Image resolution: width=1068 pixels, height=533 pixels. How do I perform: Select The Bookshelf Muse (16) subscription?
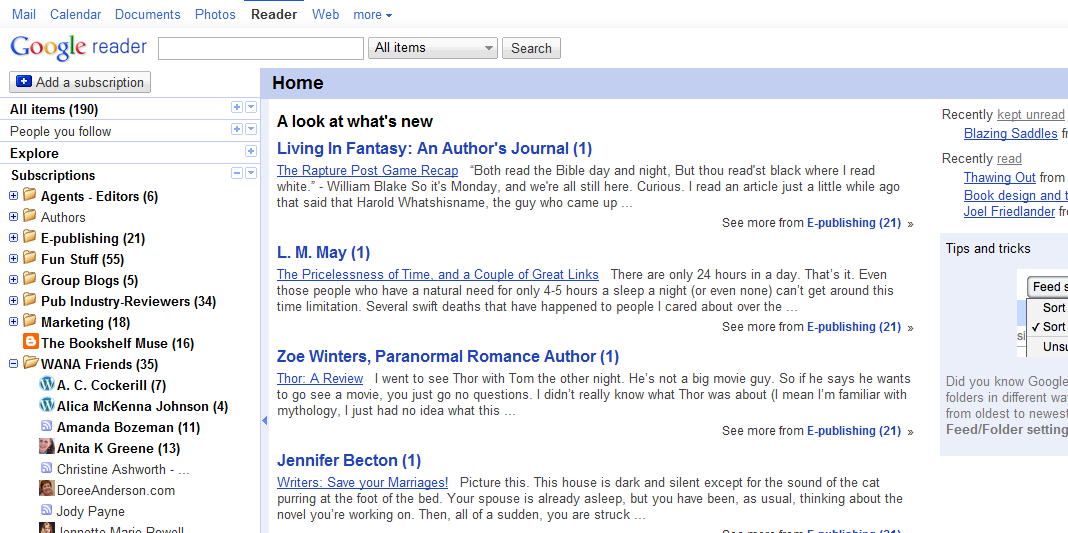pyautogui.click(x=118, y=343)
